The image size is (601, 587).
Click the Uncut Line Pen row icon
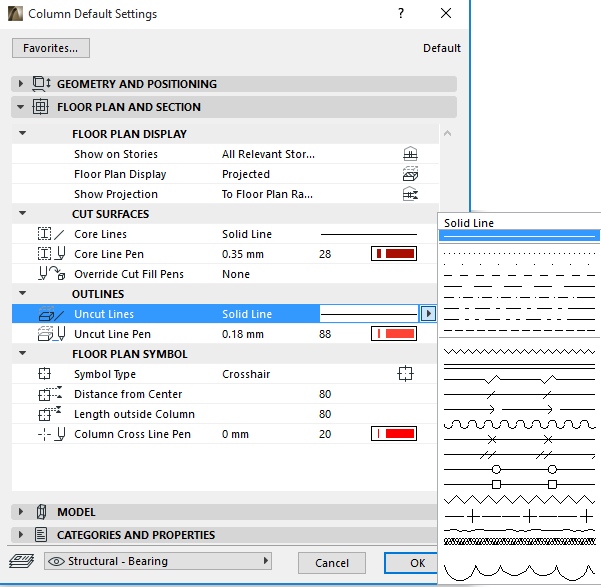pyautogui.click(x=51, y=334)
